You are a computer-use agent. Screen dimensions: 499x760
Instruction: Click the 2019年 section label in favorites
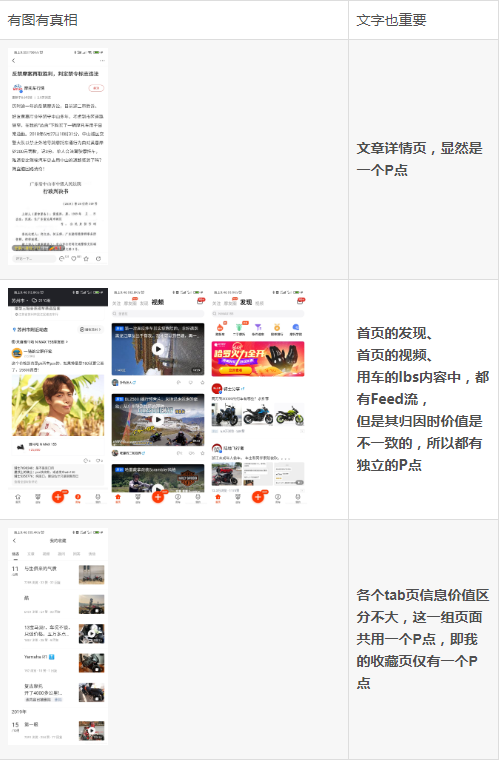click(x=19, y=712)
